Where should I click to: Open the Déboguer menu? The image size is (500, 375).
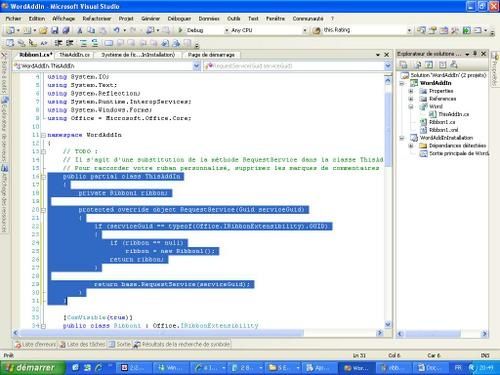click(x=179, y=19)
